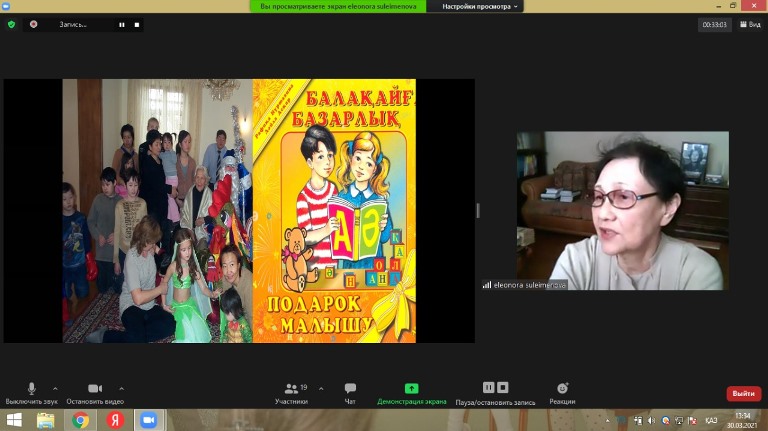This screenshot has height=431, width=768.
Task: Open File Explorer from the taskbar
Action: point(46,420)
